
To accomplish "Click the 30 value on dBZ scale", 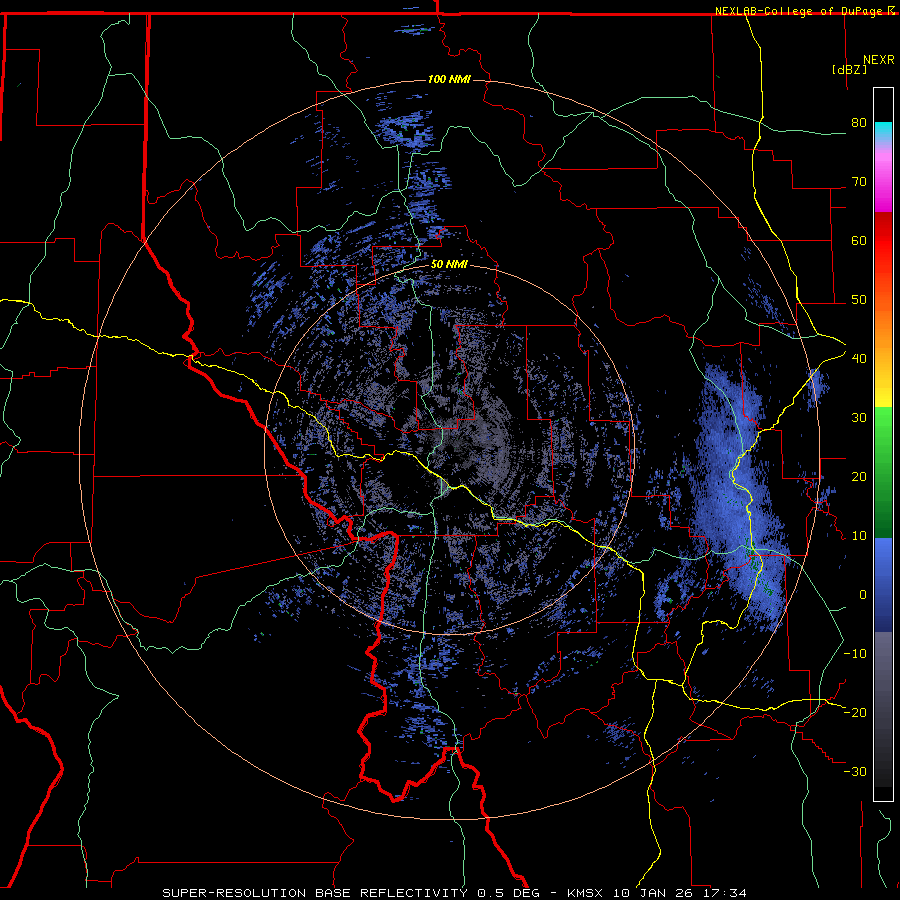I will click(x=859, y=417).
